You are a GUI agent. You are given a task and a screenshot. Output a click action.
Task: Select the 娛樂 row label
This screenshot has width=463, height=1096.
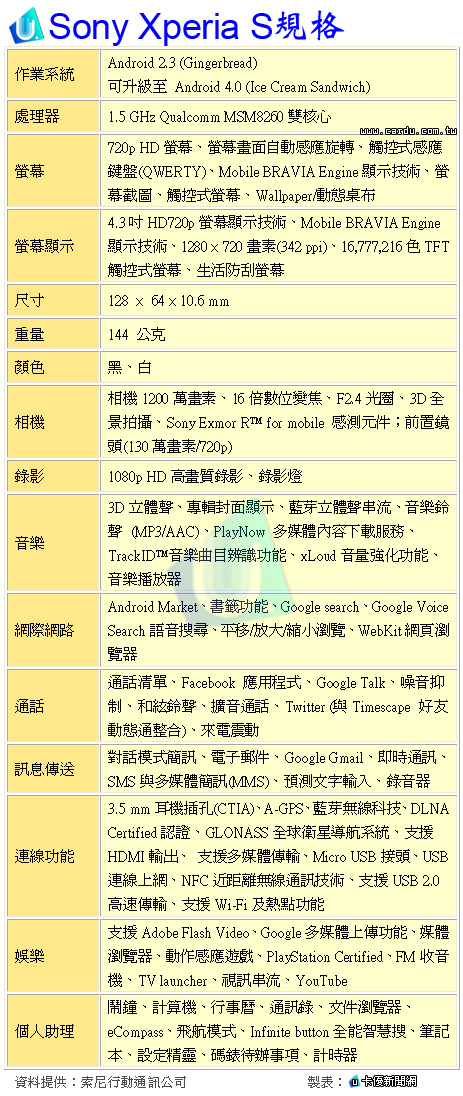click(x=29, y=956)
